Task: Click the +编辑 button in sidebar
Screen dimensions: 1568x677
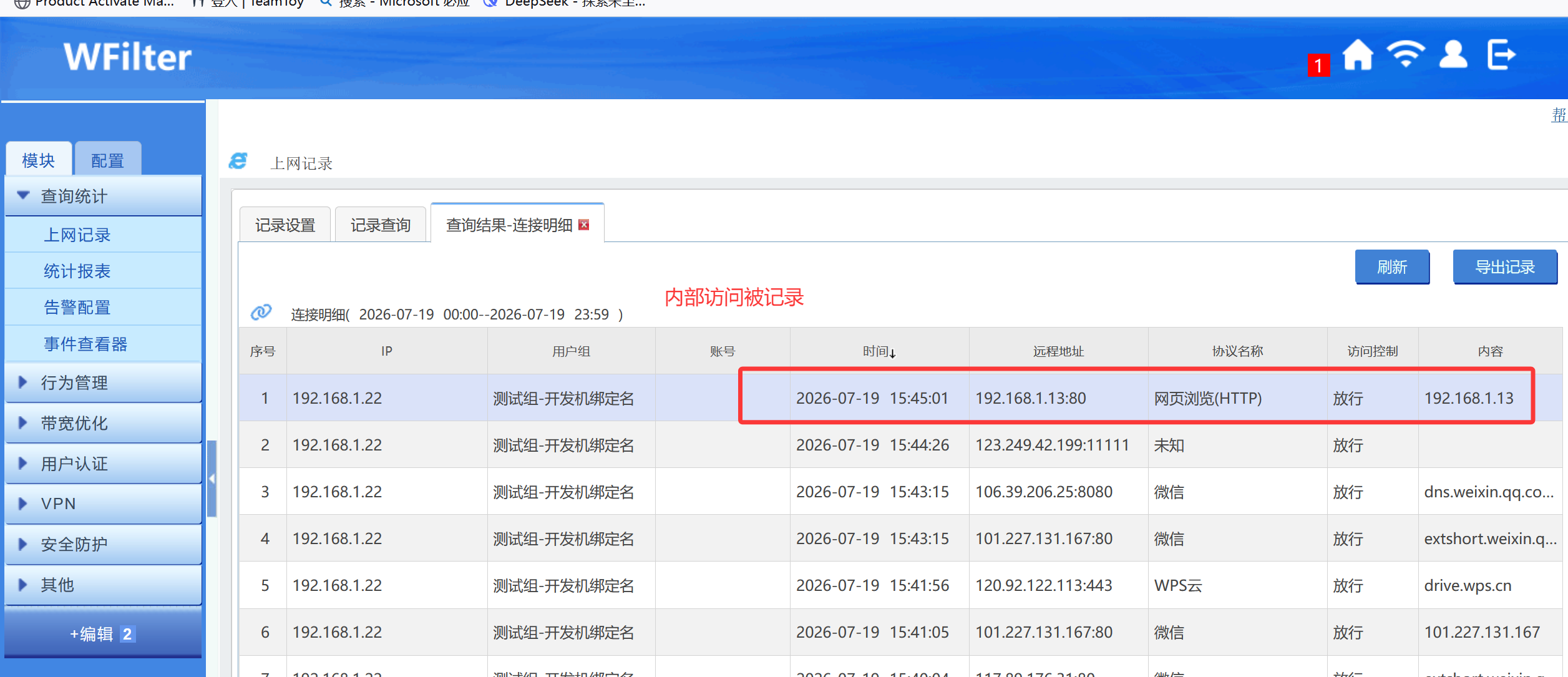Action: coord(103,634)
